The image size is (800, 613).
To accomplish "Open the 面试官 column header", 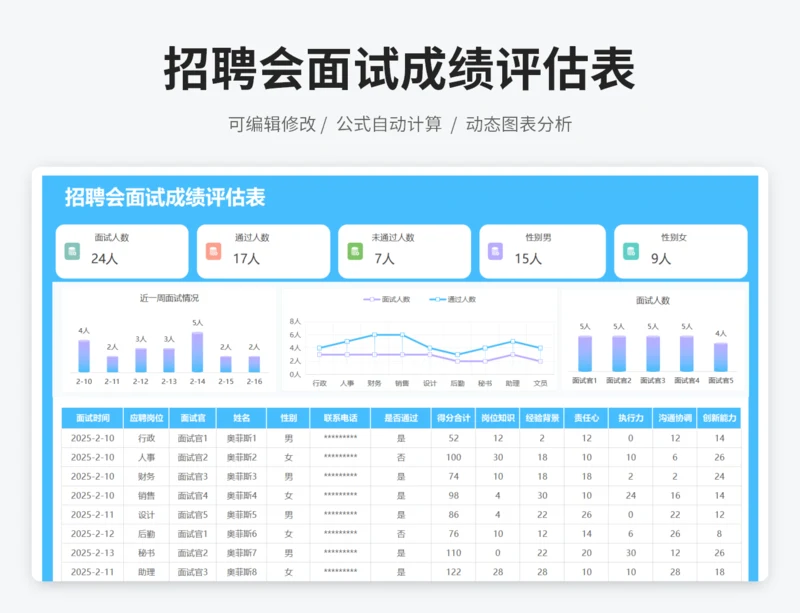I will point(194,419).
